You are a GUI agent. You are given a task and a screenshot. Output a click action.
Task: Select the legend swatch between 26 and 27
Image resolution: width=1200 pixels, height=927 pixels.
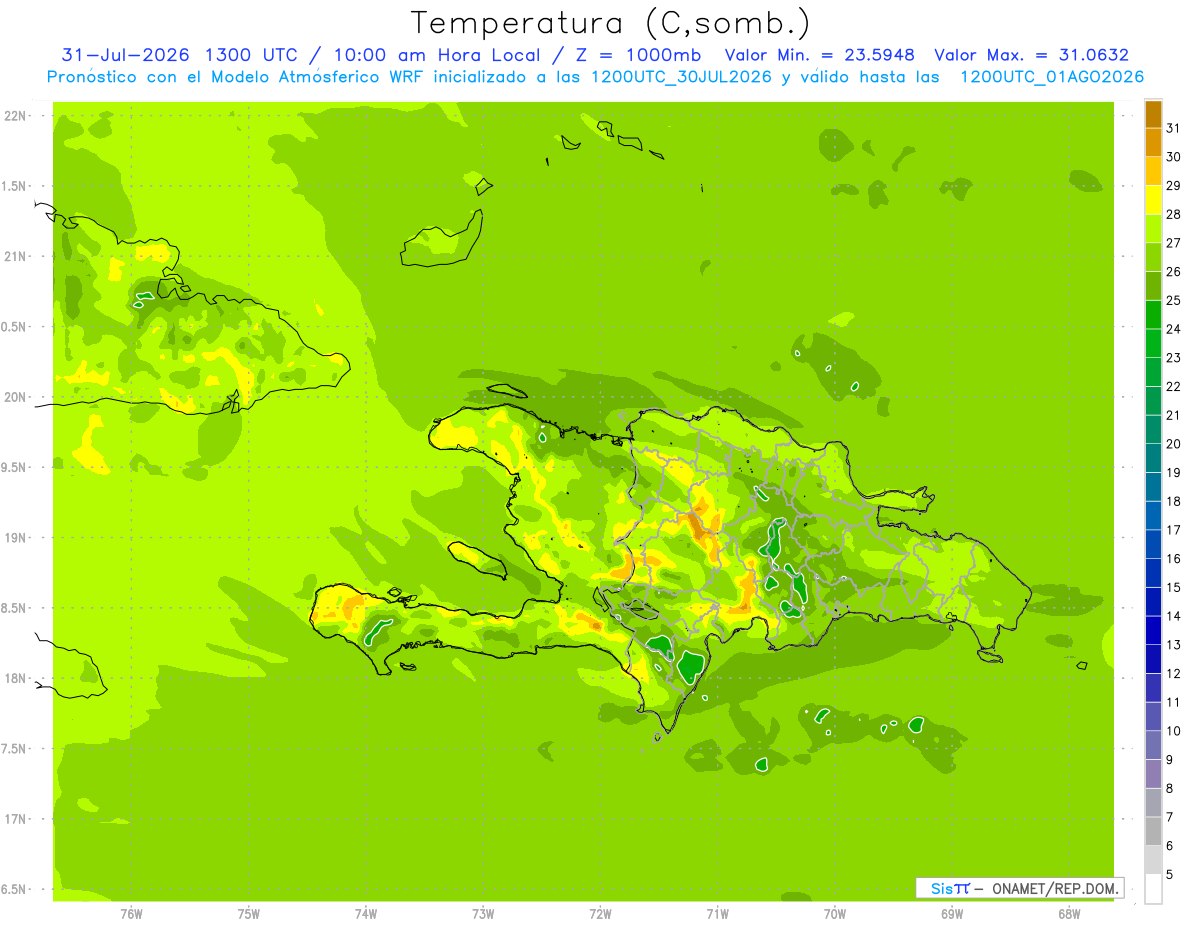(x=1153, y=257)
